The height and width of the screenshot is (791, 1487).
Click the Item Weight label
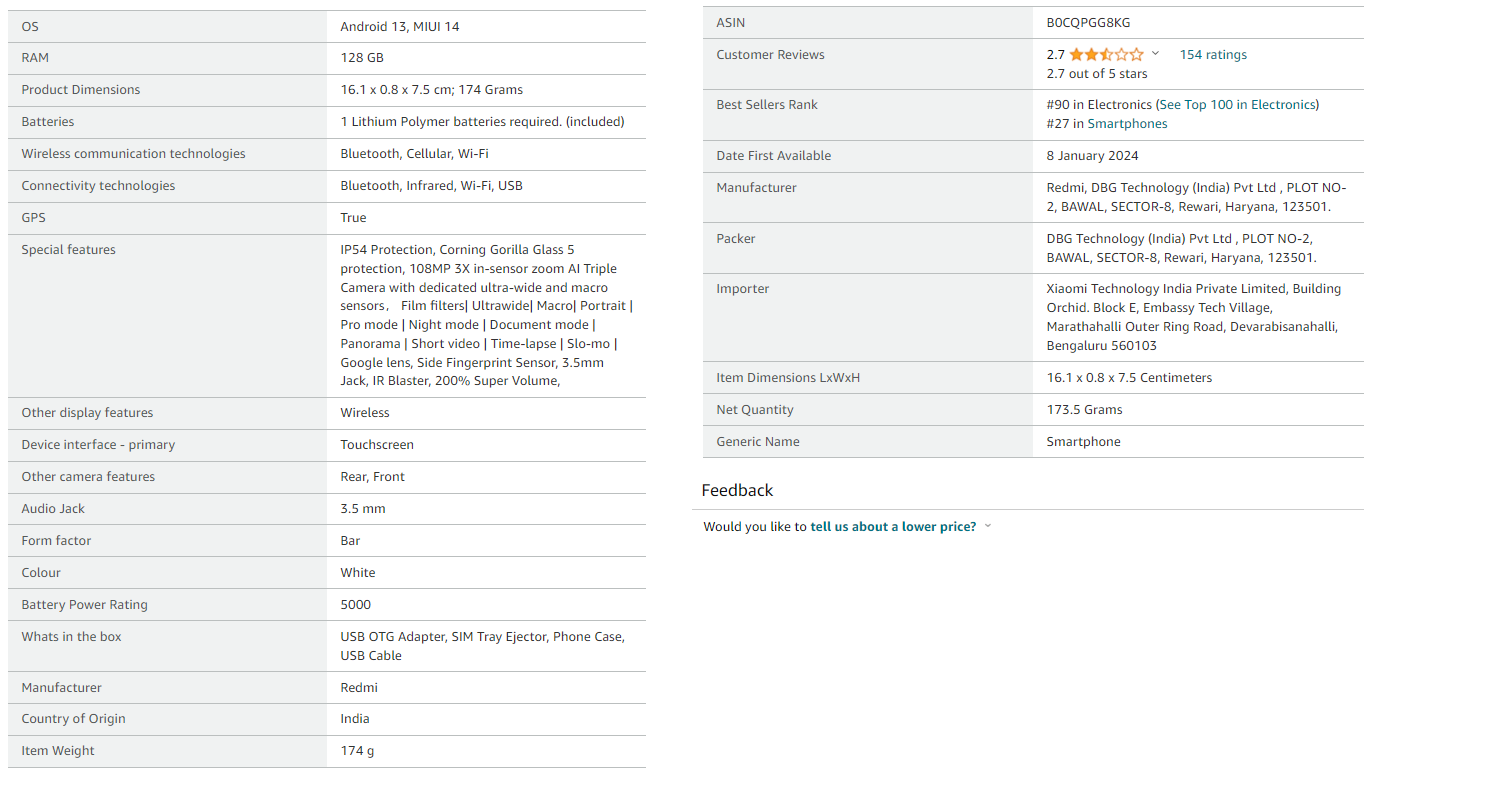click(x=58, y=751)
